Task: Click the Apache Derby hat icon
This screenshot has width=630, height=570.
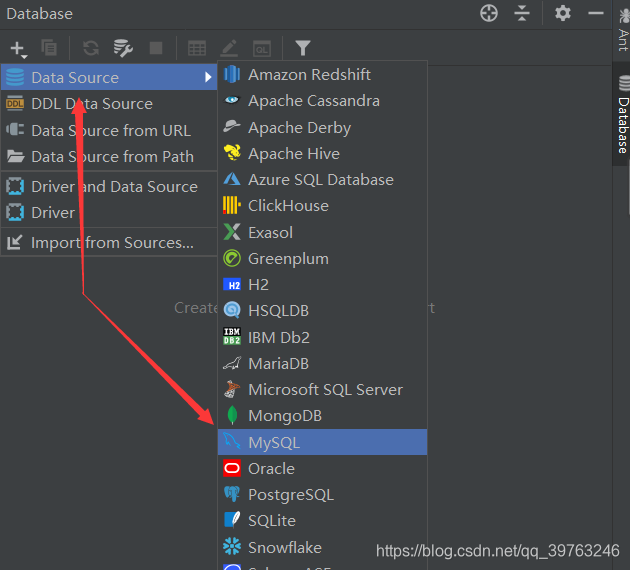Action: coord(232,127)
